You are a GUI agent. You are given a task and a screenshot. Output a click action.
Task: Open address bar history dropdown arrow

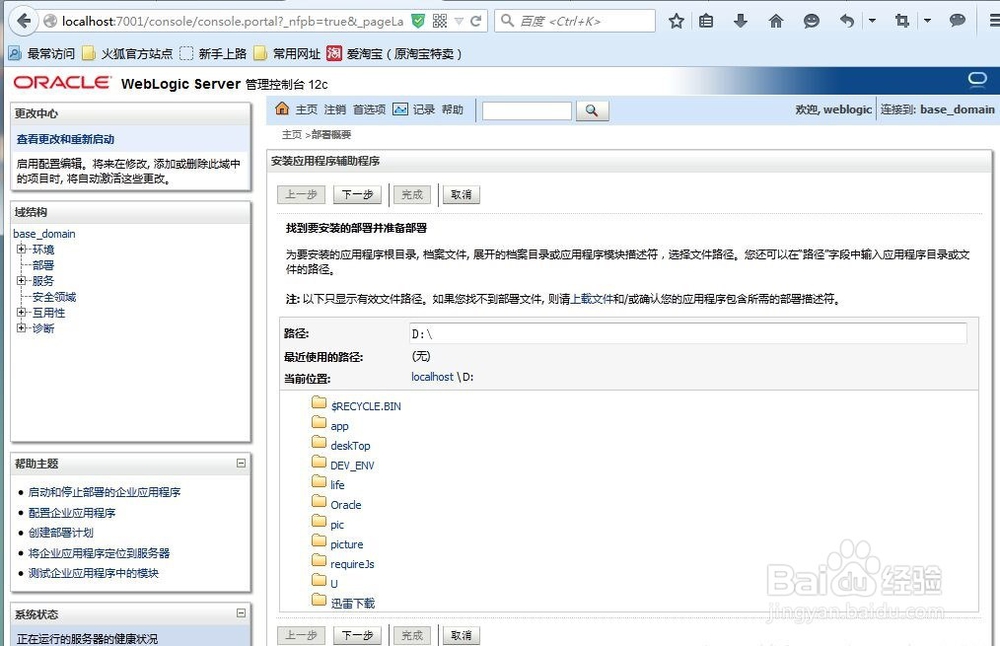(x=459, y=22)
